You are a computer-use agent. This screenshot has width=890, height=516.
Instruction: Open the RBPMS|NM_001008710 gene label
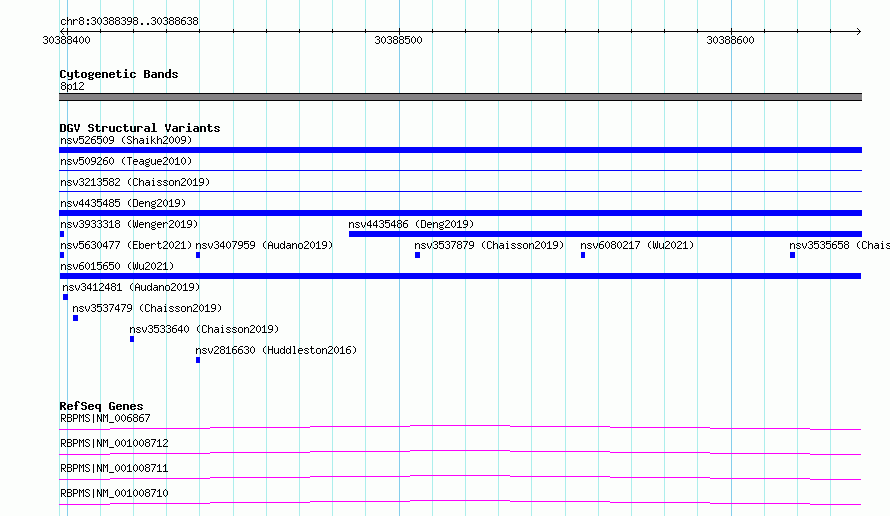114,493
